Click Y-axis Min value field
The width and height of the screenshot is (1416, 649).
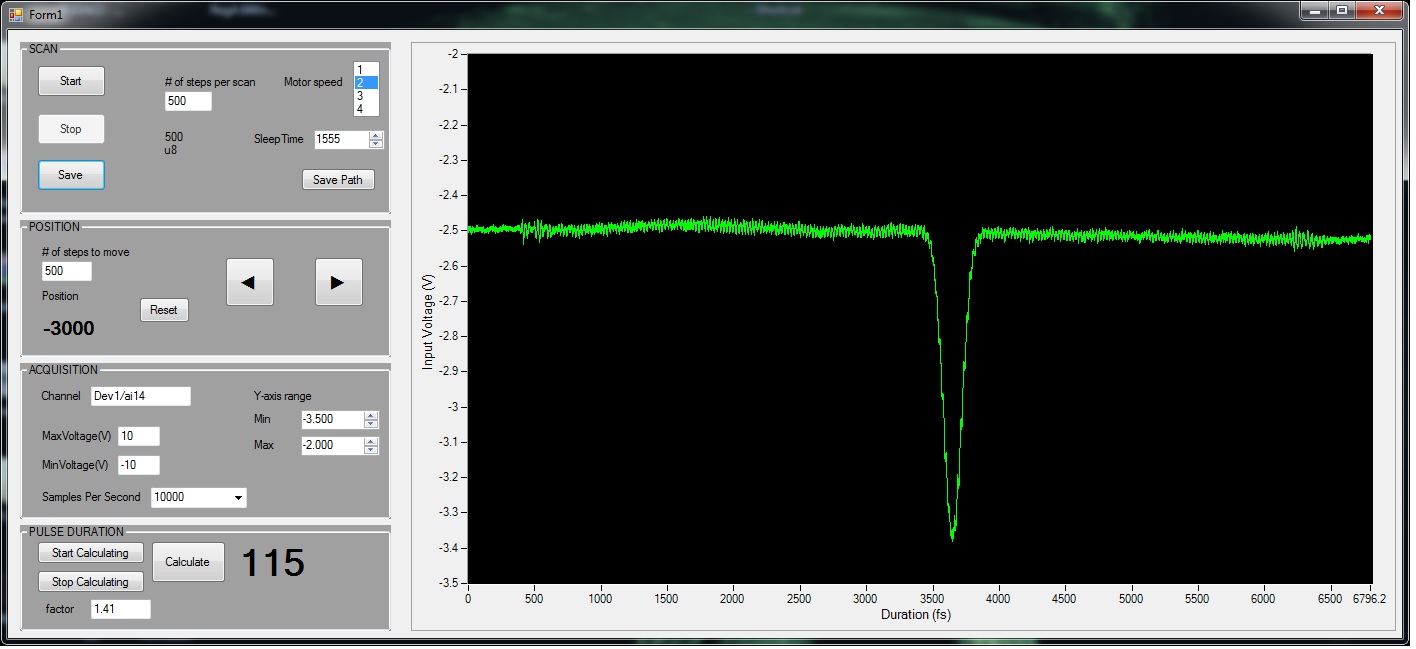tap(332, 420)
